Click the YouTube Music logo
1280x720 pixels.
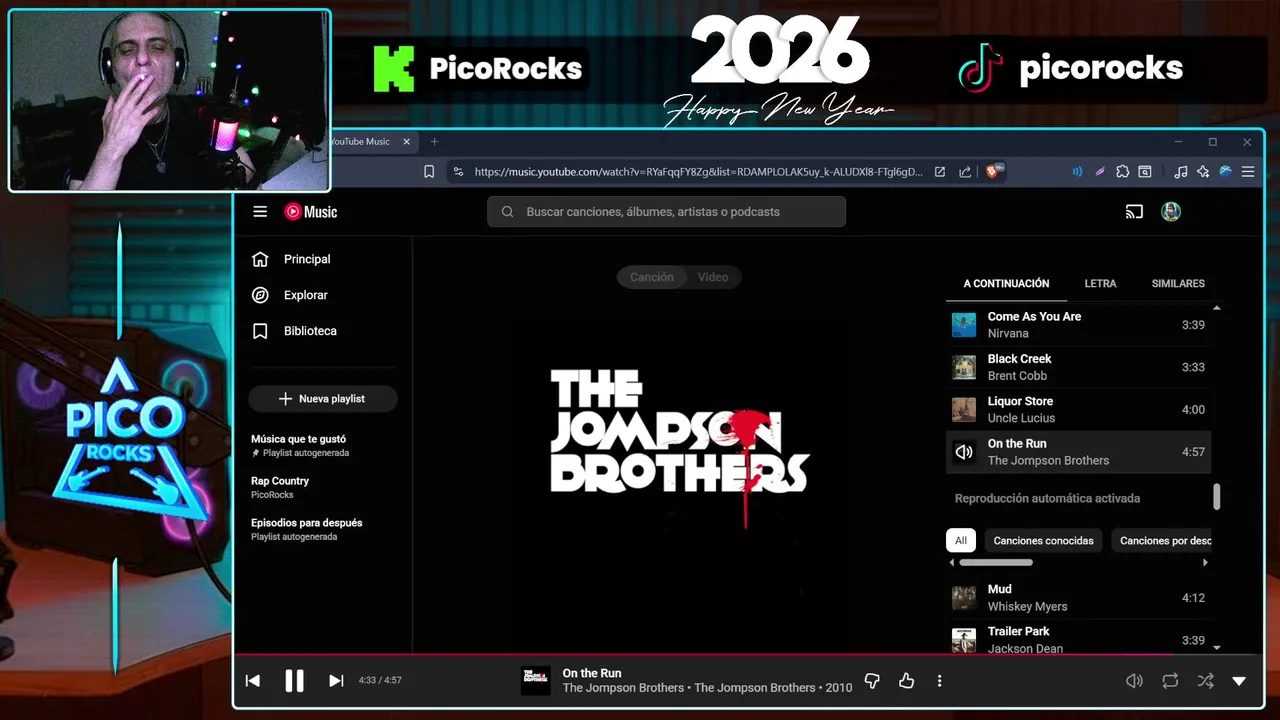[x=310, y=211]
